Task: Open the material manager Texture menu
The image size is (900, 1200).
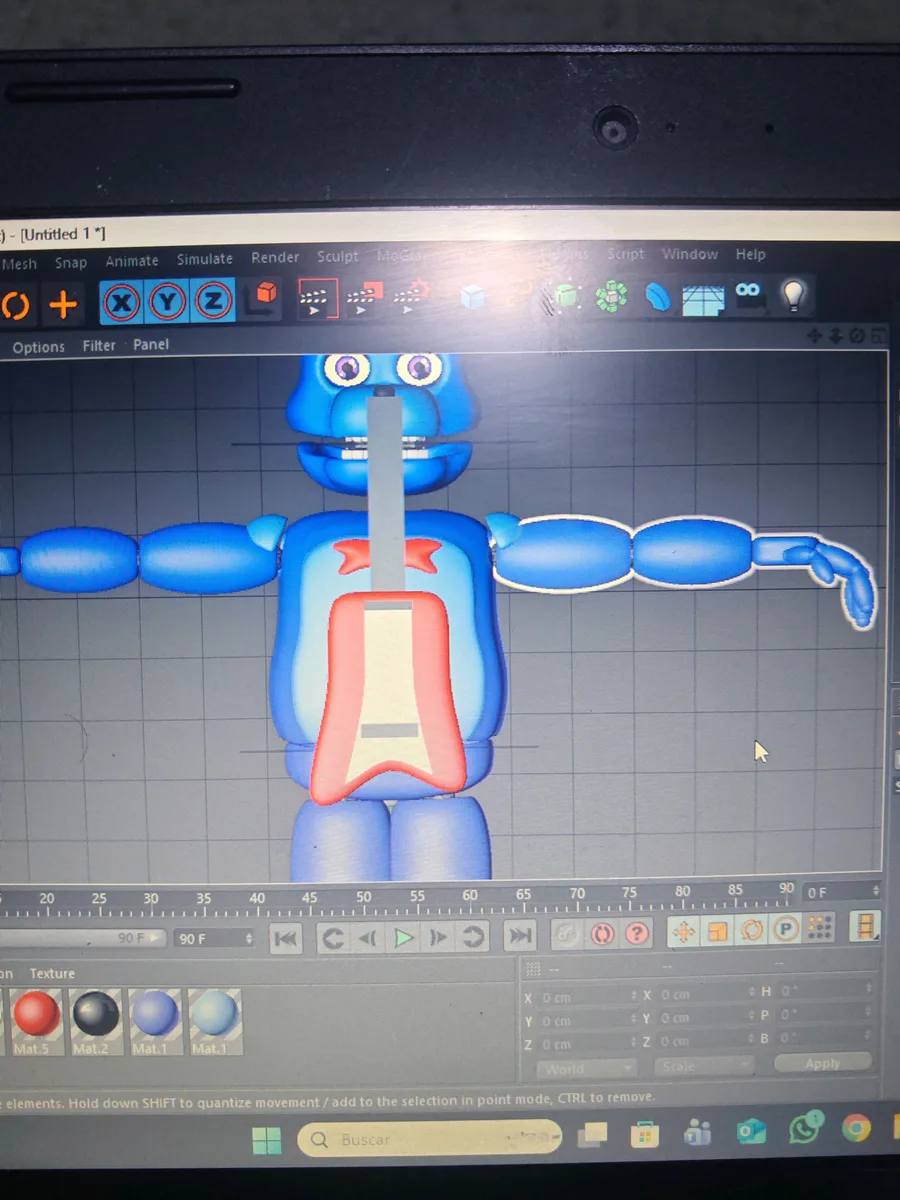Action: point(52,973)
